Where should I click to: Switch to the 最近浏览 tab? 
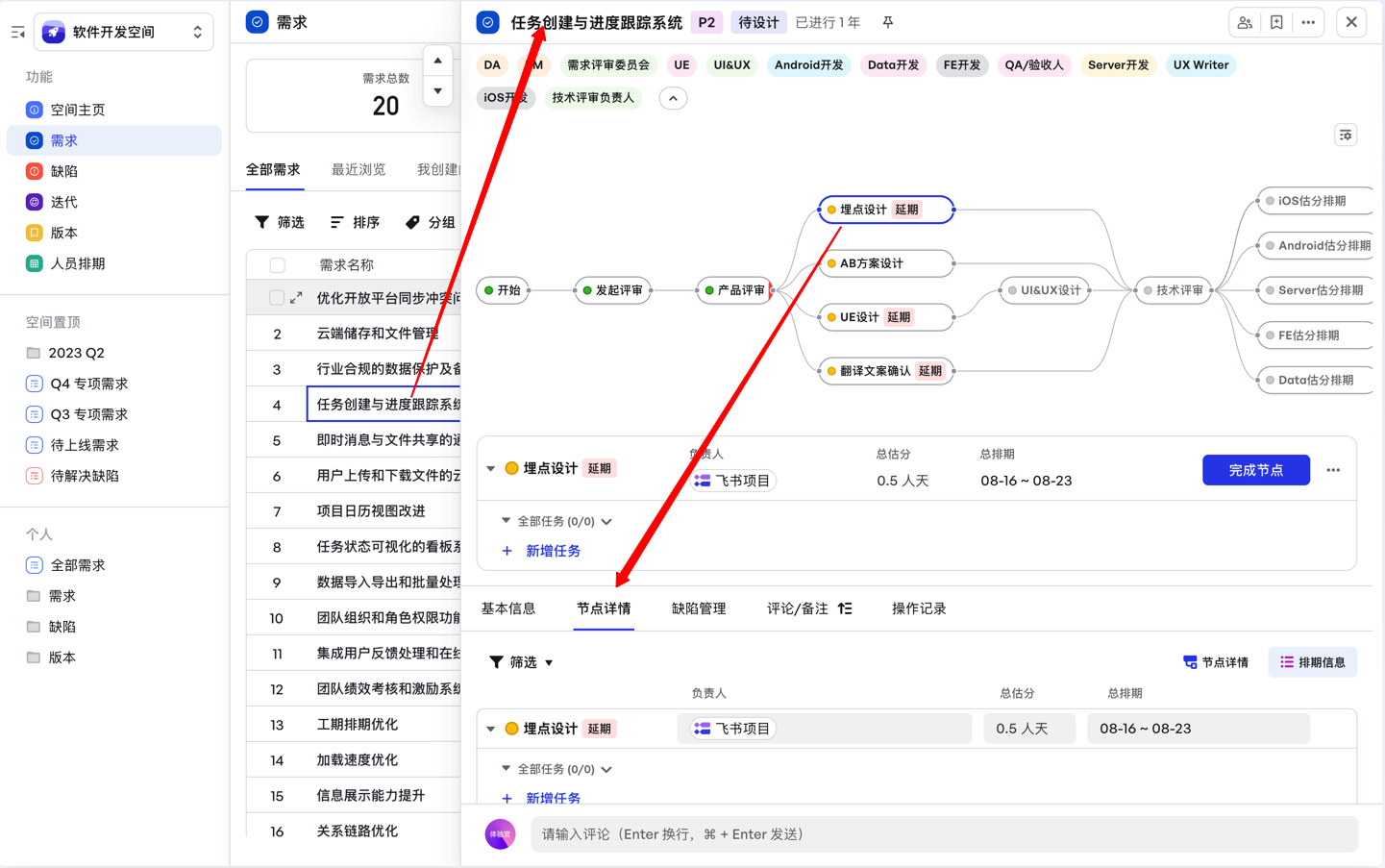(x=359, y=169)
